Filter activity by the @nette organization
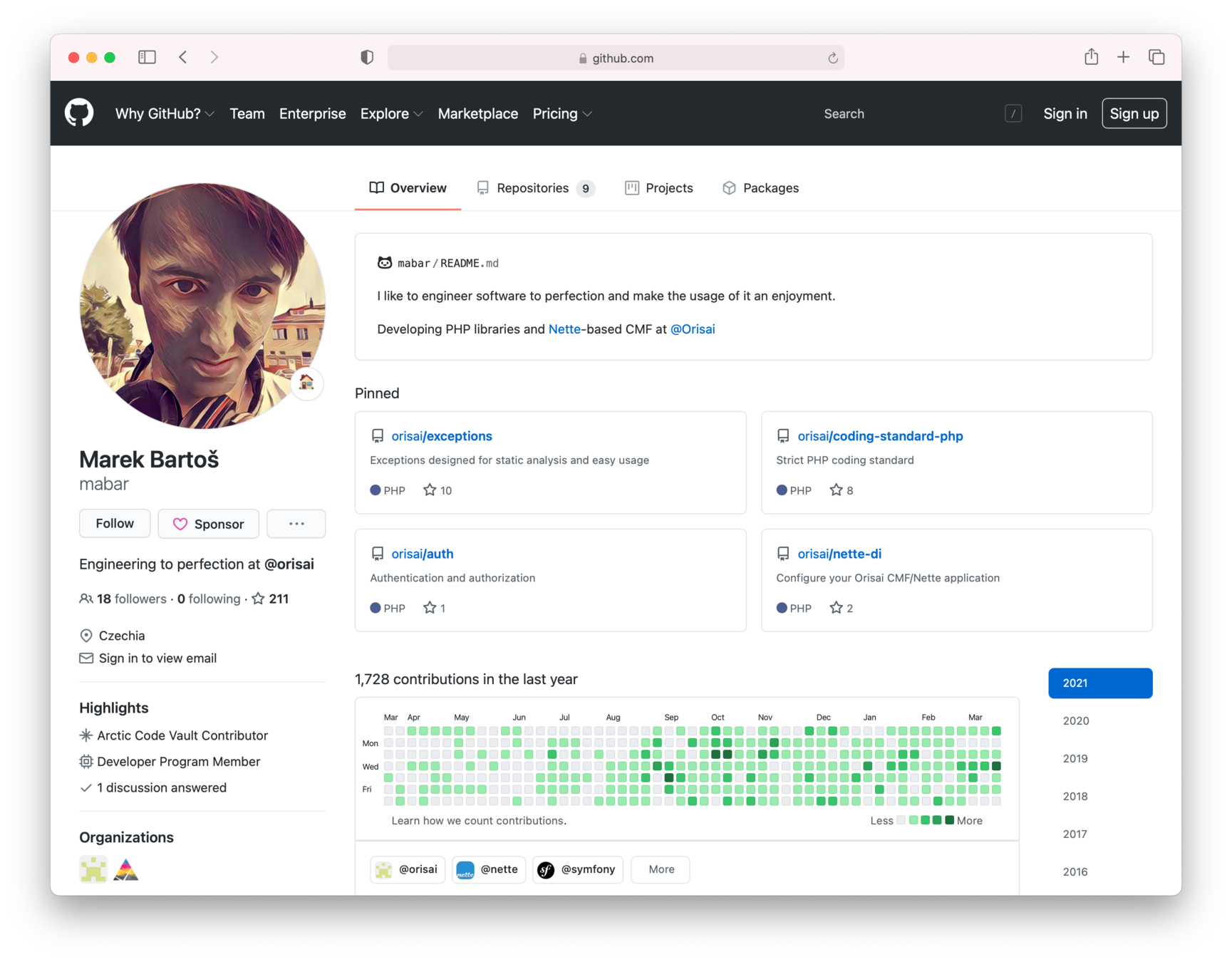This screenshot has height=962, width=1232. [x=489, y=869]
